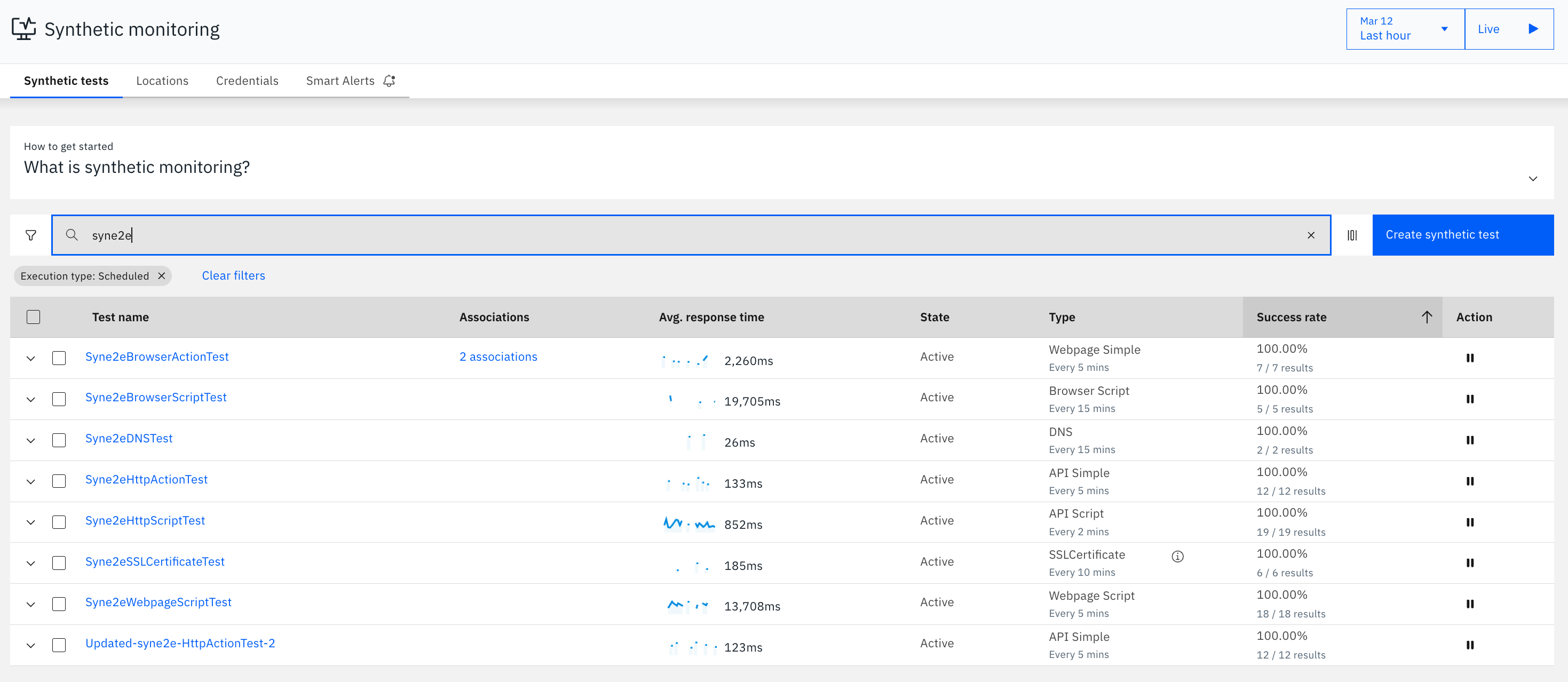Expand the Syne2eBrowserActionTest row

point(31,358)
